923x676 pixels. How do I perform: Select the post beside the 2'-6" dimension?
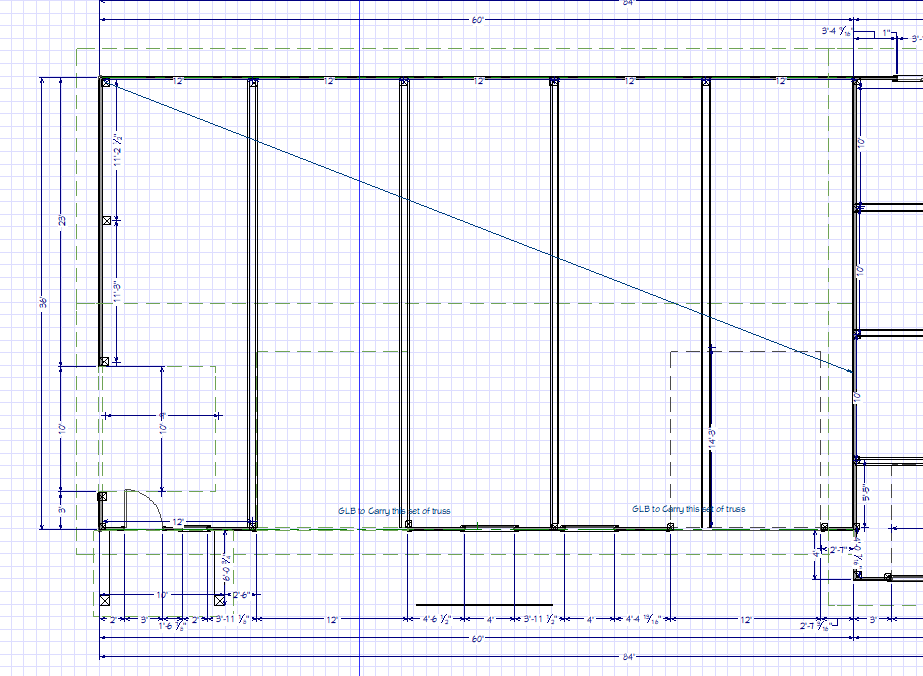(220, 601)
